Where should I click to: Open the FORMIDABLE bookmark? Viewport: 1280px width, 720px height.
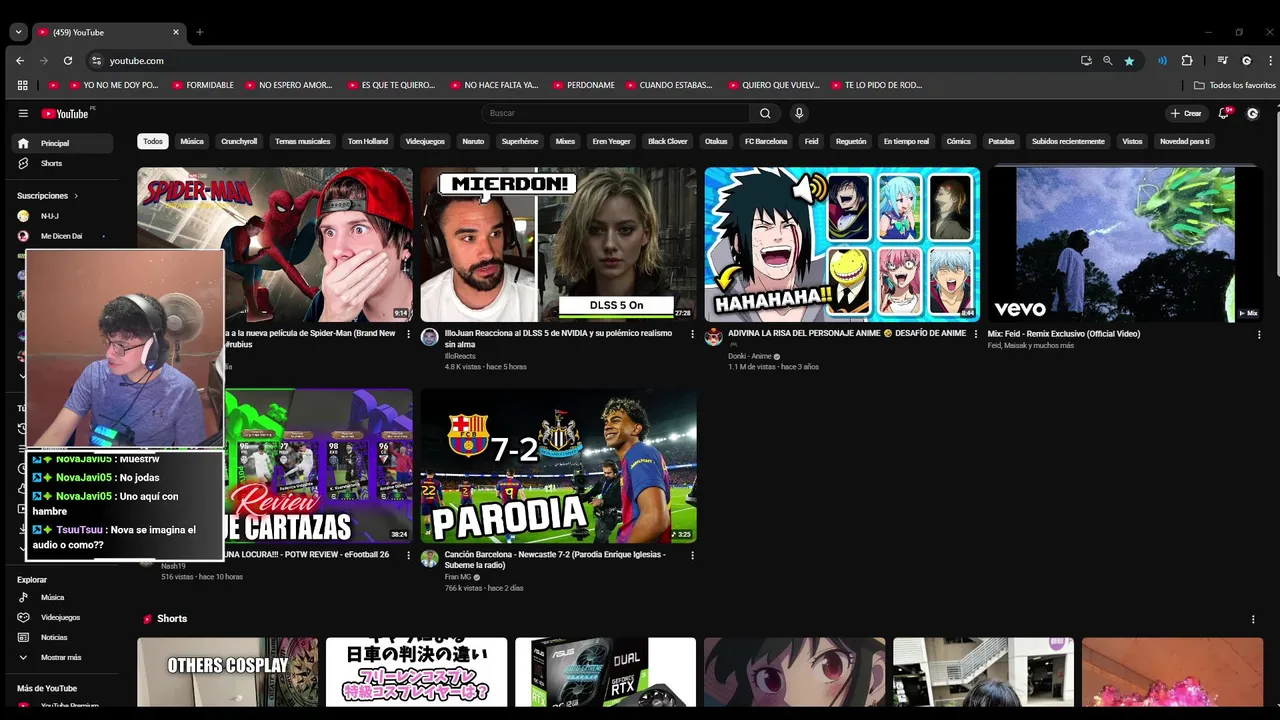pos(203,85)
